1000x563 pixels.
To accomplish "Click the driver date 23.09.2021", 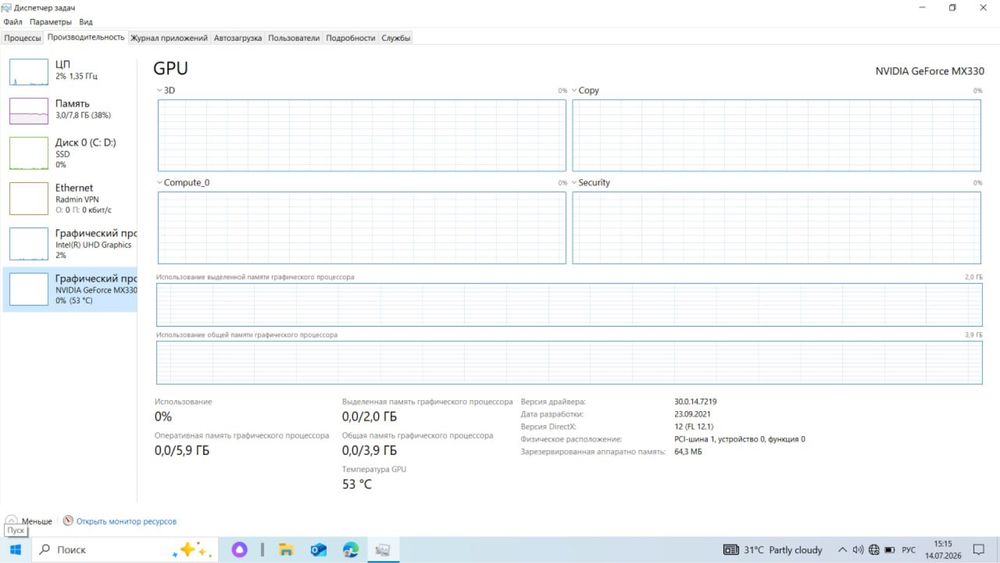I will point(692,414).
